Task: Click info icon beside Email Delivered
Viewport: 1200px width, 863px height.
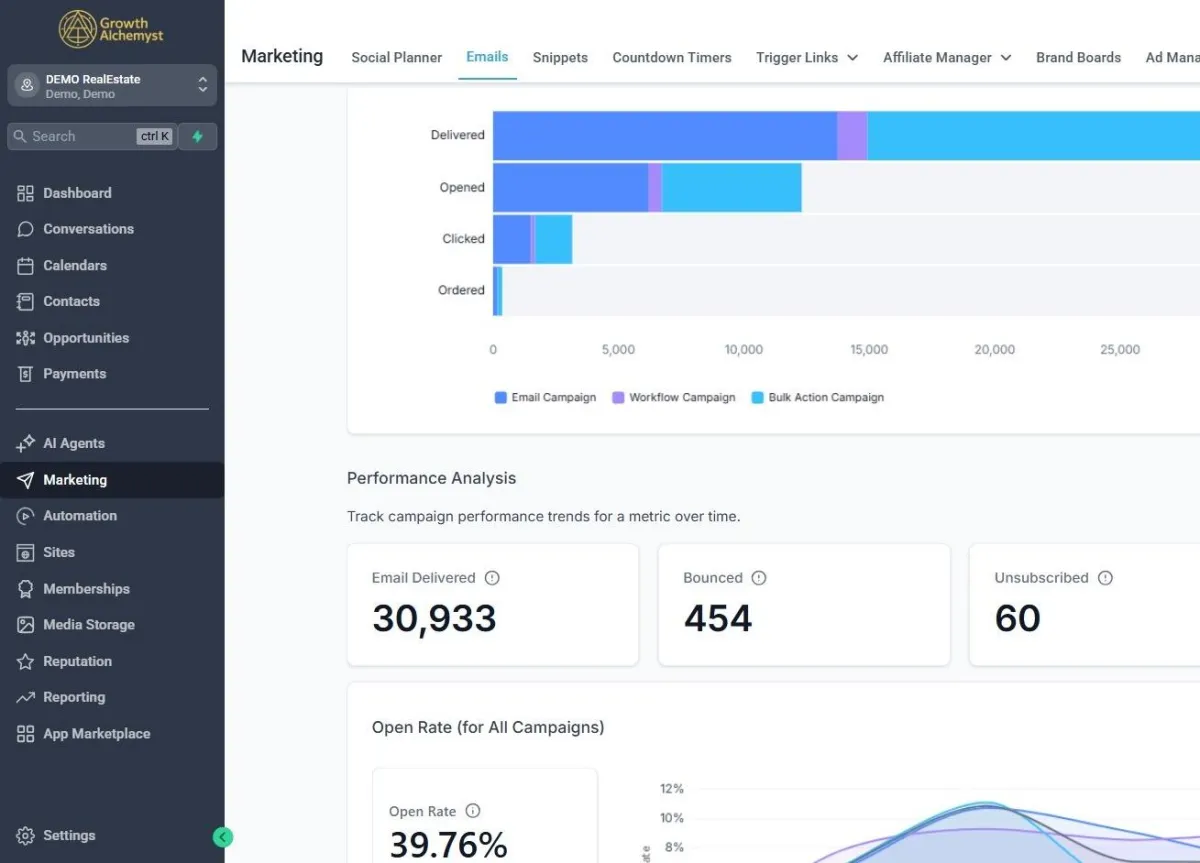Action: [492, 578]
